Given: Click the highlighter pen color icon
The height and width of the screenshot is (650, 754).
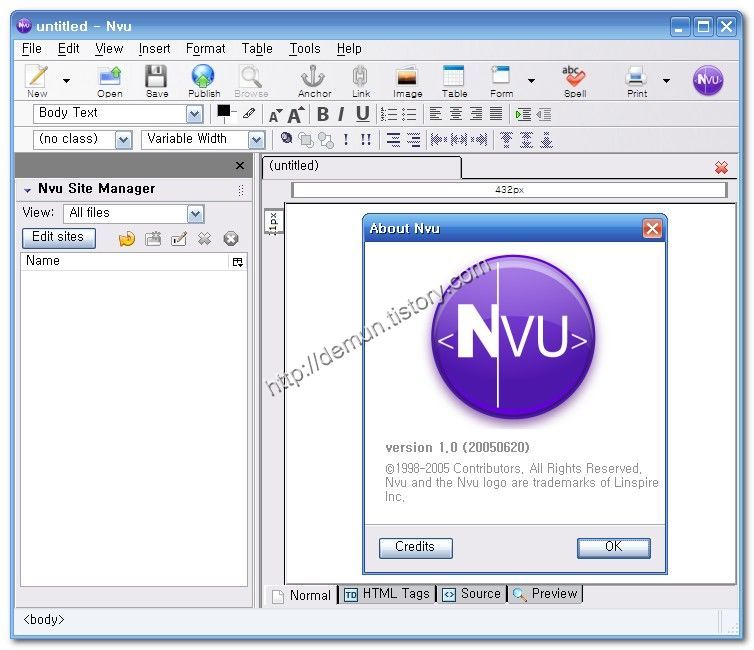Looking at the screenshot, I should 249,113.
